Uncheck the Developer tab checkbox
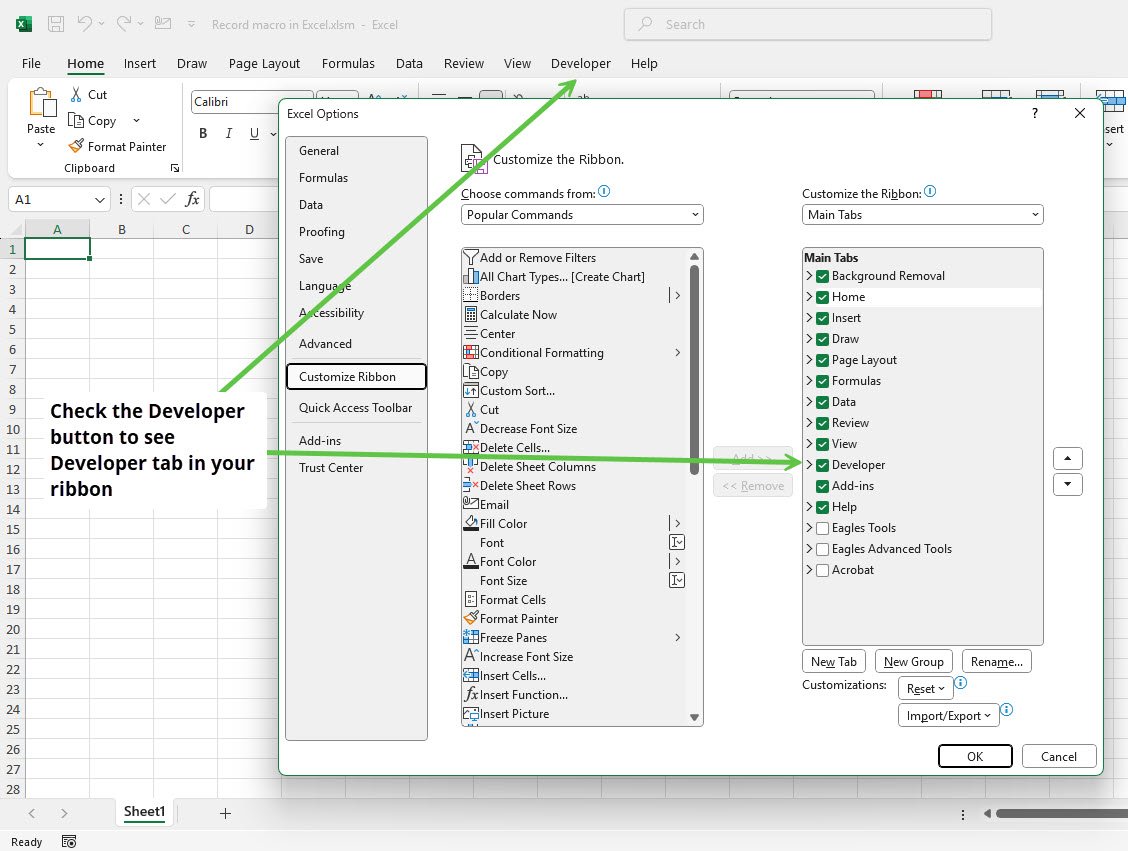Image resolution: width=1128 pixels, height=851 pixels. pos(822,465)
